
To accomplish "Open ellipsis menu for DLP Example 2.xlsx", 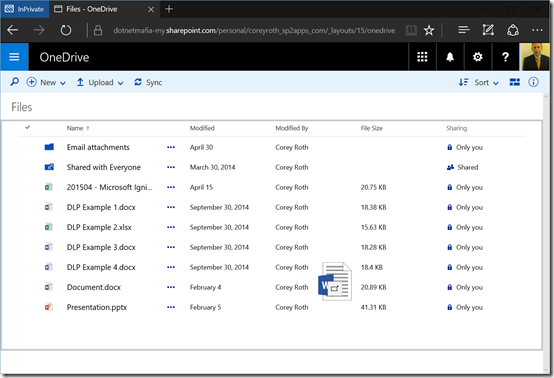I will point(171,227).
